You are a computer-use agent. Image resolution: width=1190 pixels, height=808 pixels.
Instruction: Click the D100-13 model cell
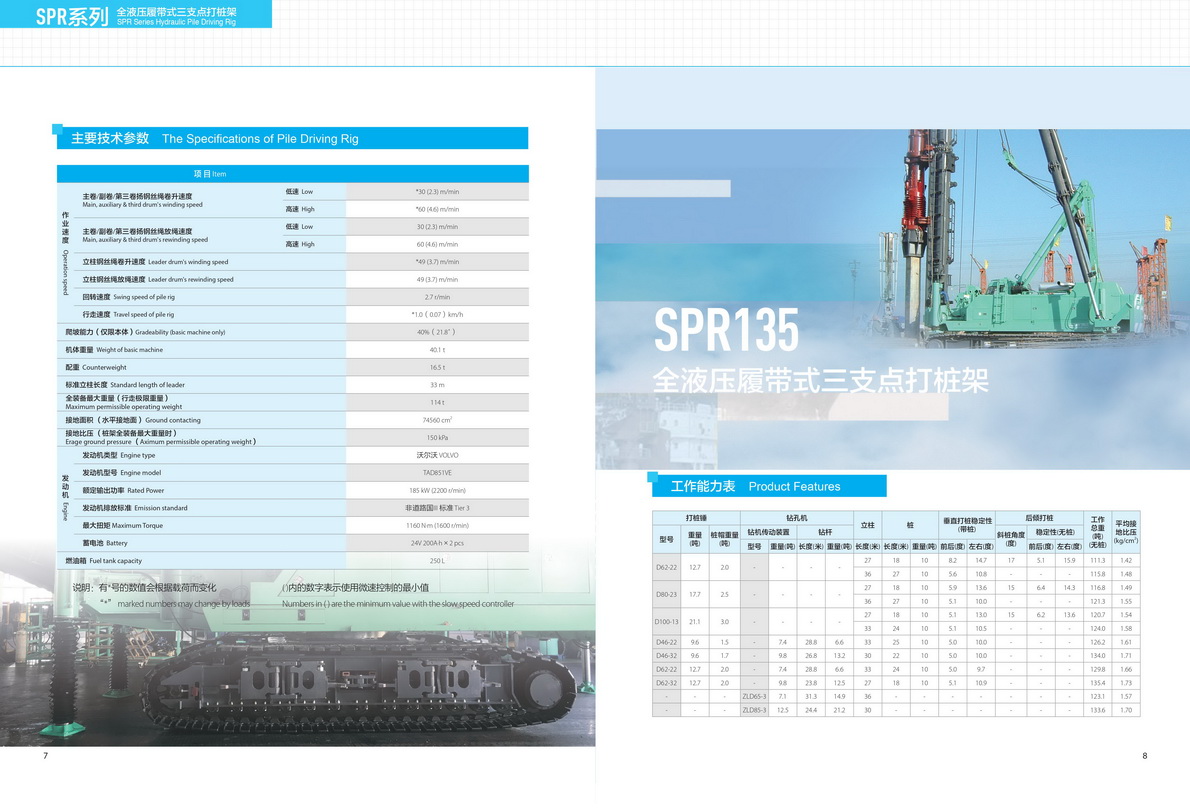tap(666, 621)
